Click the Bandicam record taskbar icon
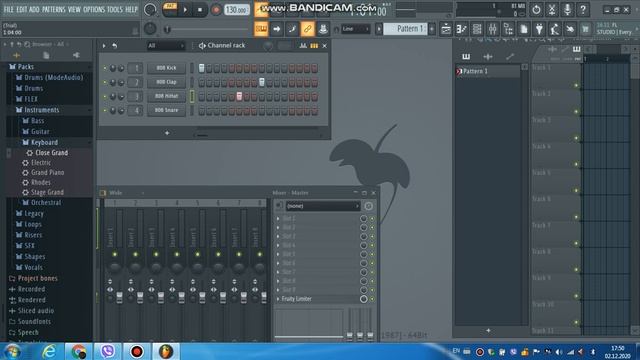 tap(137, 351)
